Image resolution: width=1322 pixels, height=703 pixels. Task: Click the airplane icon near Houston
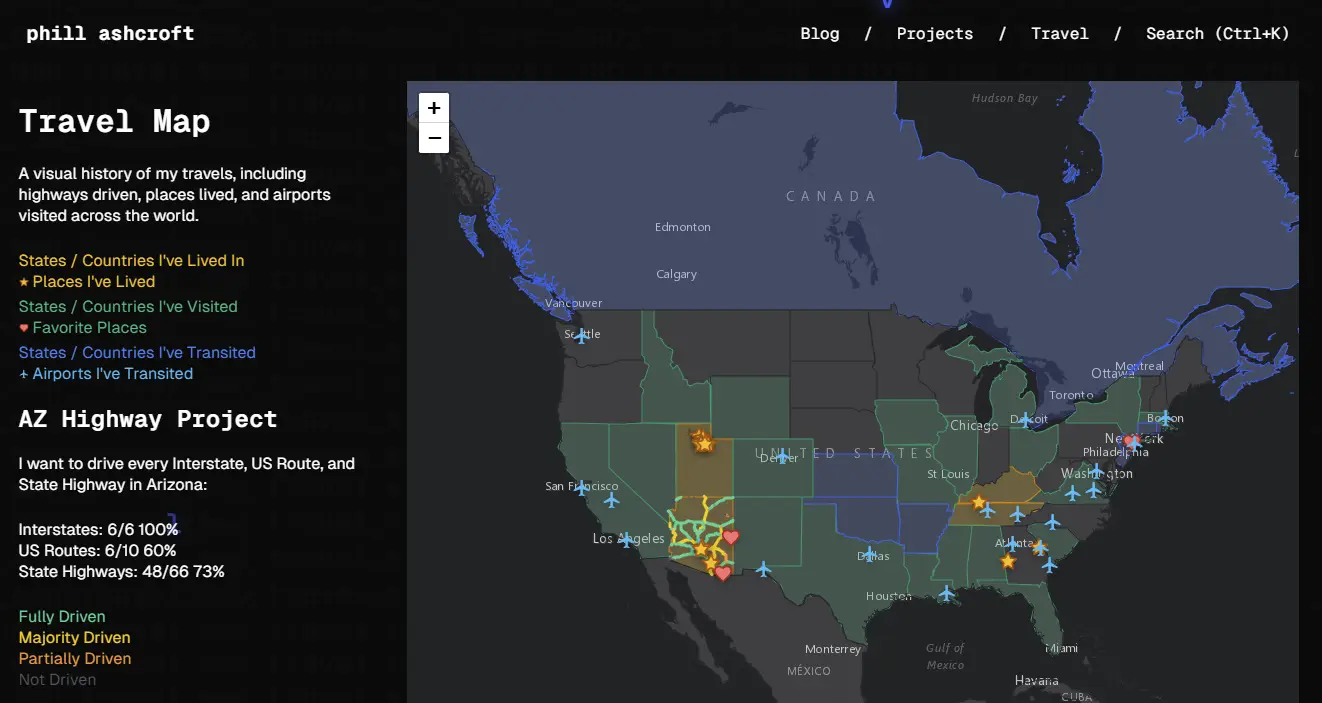[945, 593]
